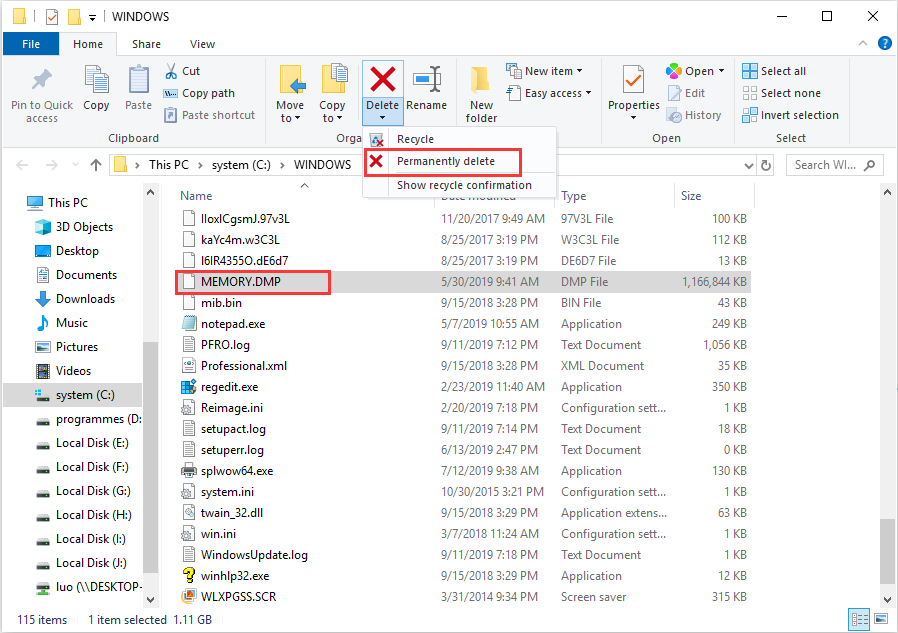
Task: Switch to the View tab
Action: 202,44
